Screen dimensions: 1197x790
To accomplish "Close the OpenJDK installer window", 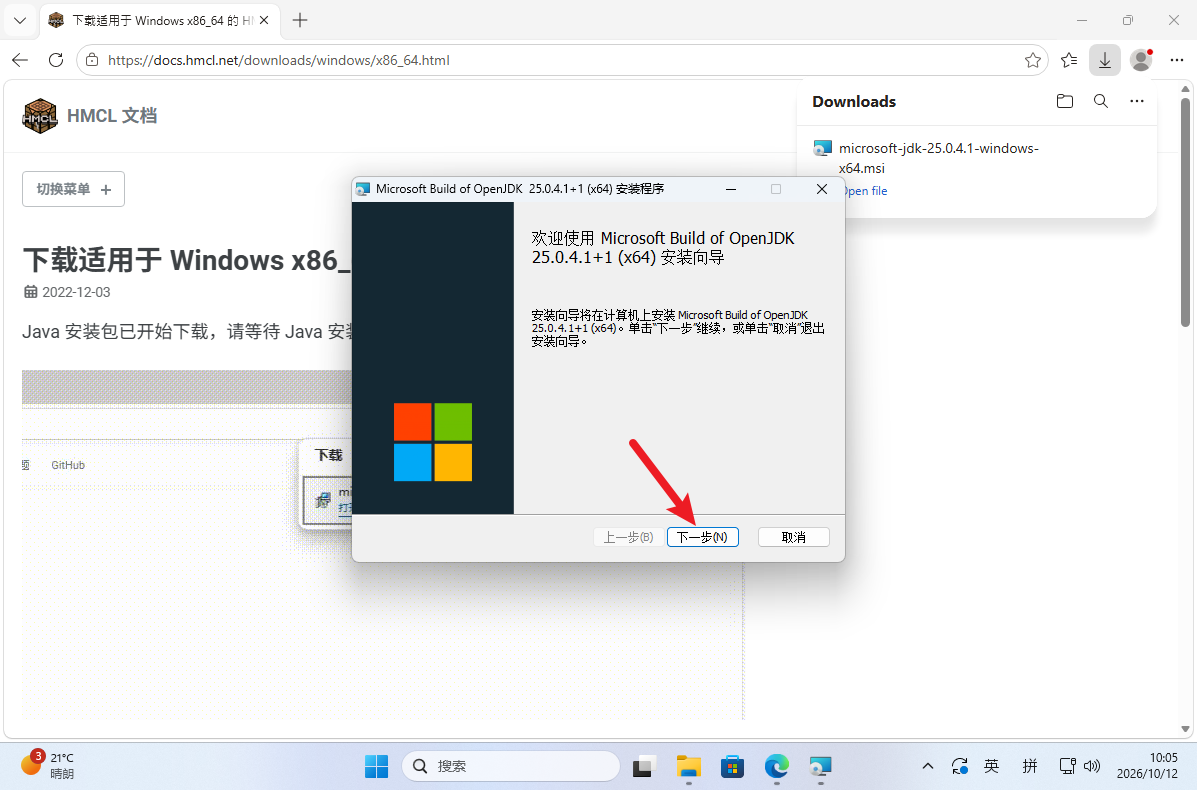I will (821, 189).
